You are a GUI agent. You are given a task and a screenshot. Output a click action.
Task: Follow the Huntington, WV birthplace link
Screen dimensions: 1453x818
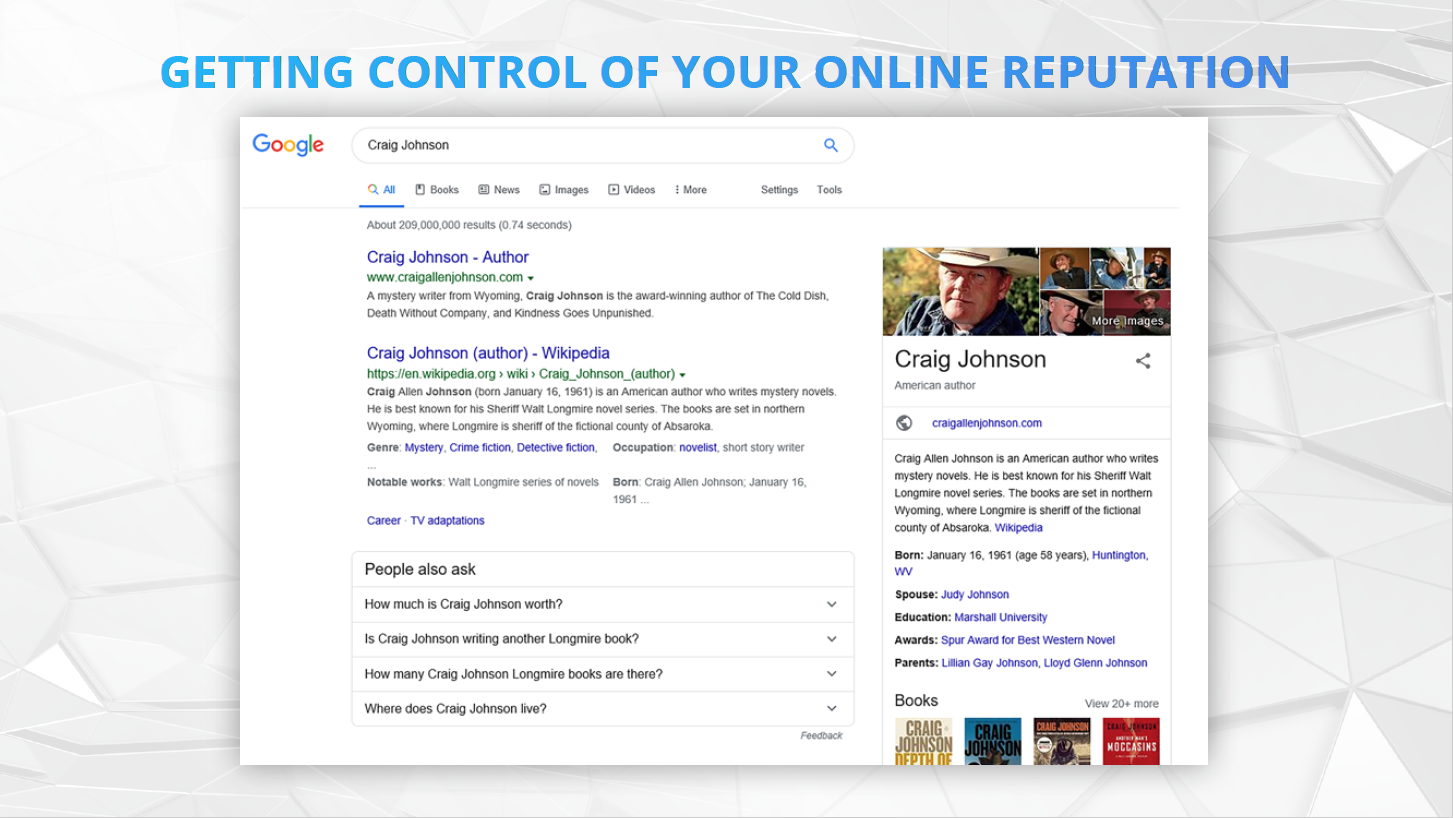click(x=1119, y=555)
